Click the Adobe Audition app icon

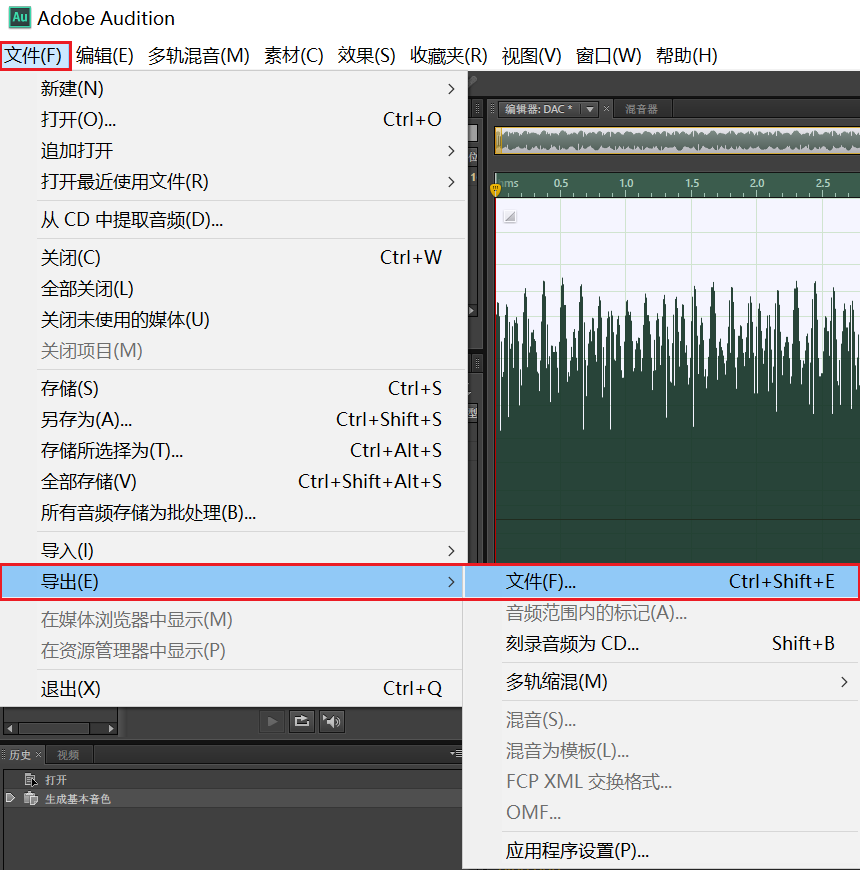click(20, 17)
